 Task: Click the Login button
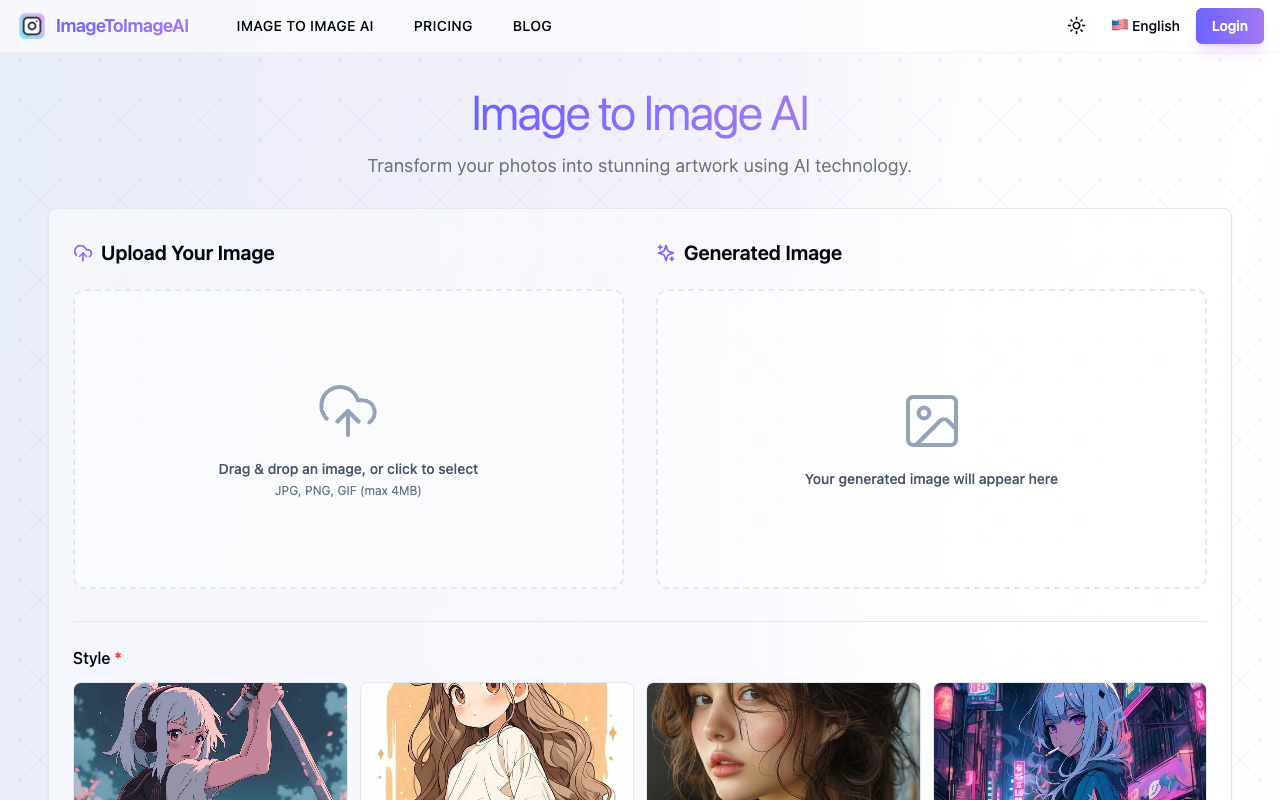pos(1230,26)
